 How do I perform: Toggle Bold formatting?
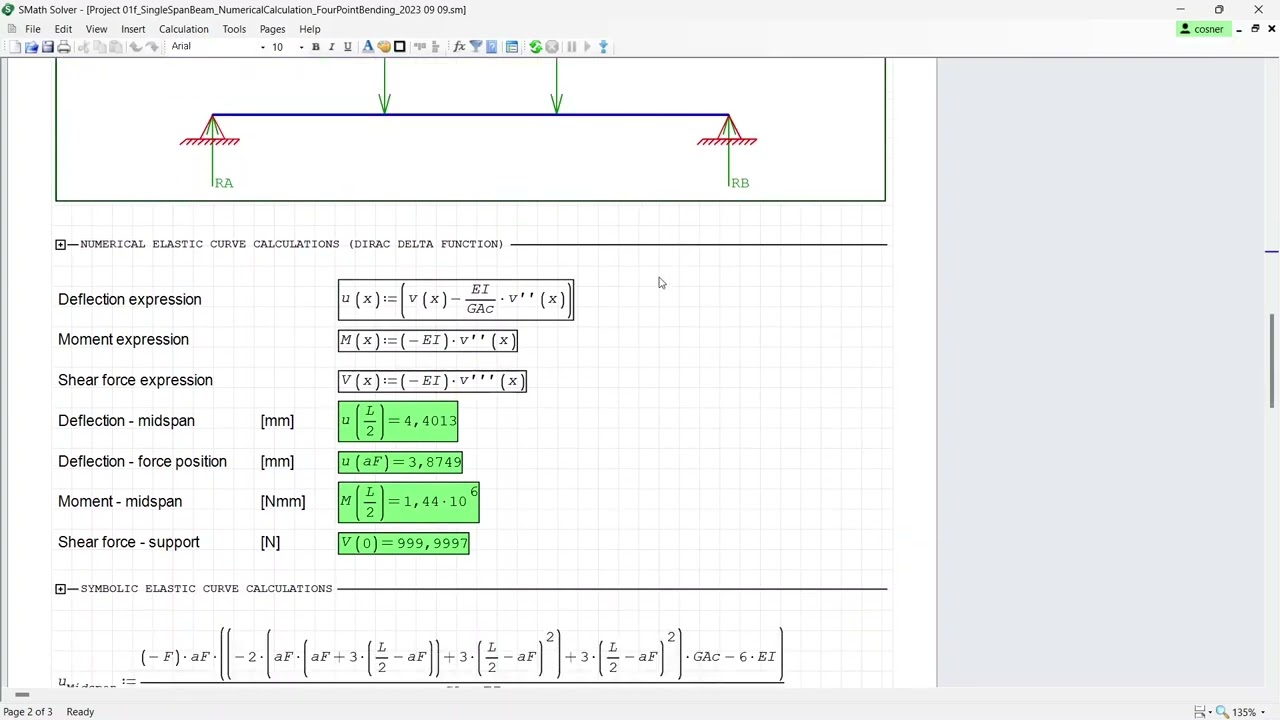[315, 47]
